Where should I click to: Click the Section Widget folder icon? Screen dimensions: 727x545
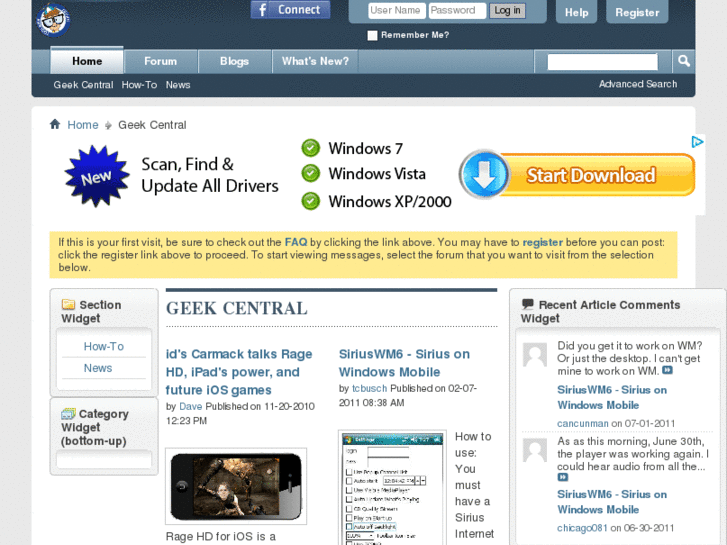tap(68, 304)
